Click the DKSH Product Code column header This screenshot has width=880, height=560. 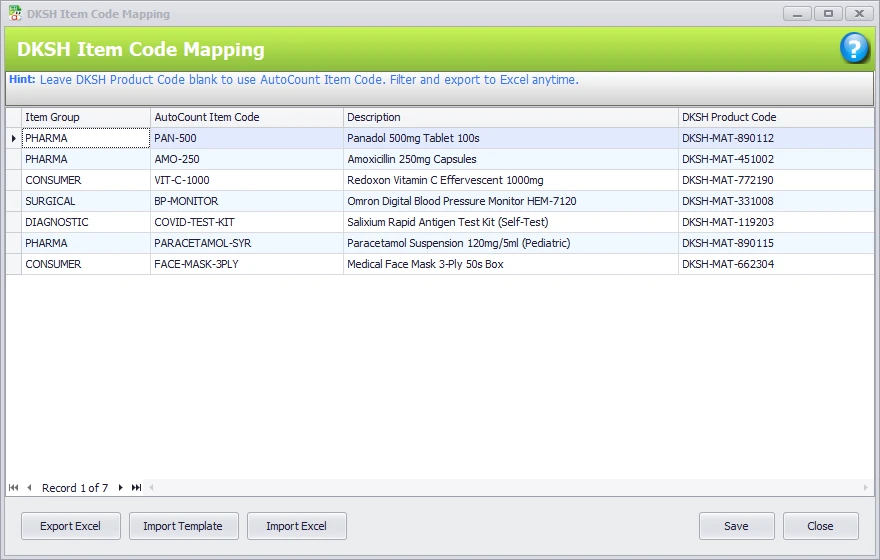(x=776, y=117)
